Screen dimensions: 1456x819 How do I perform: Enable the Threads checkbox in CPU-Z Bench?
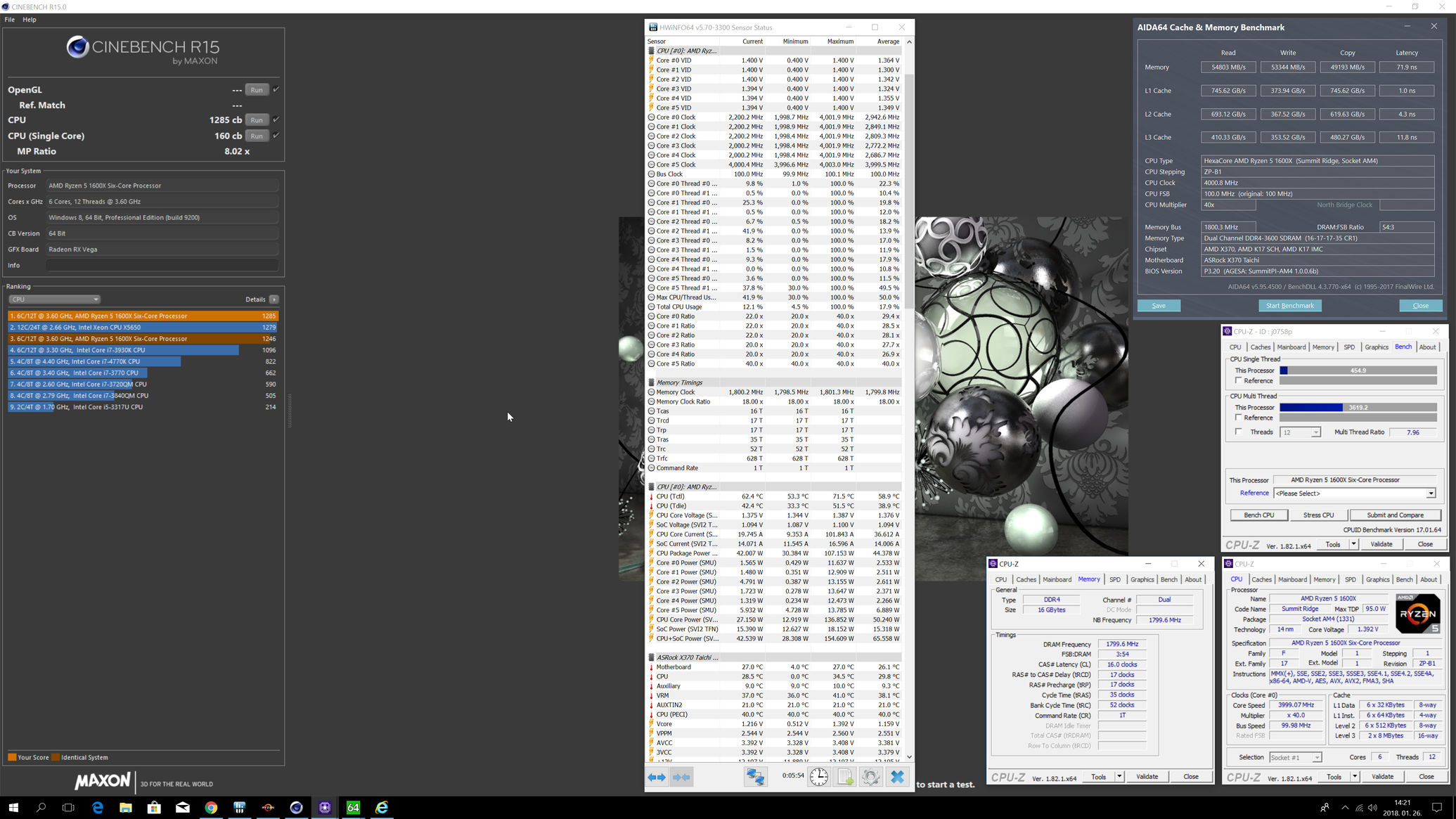click(x=1238, y=432)
